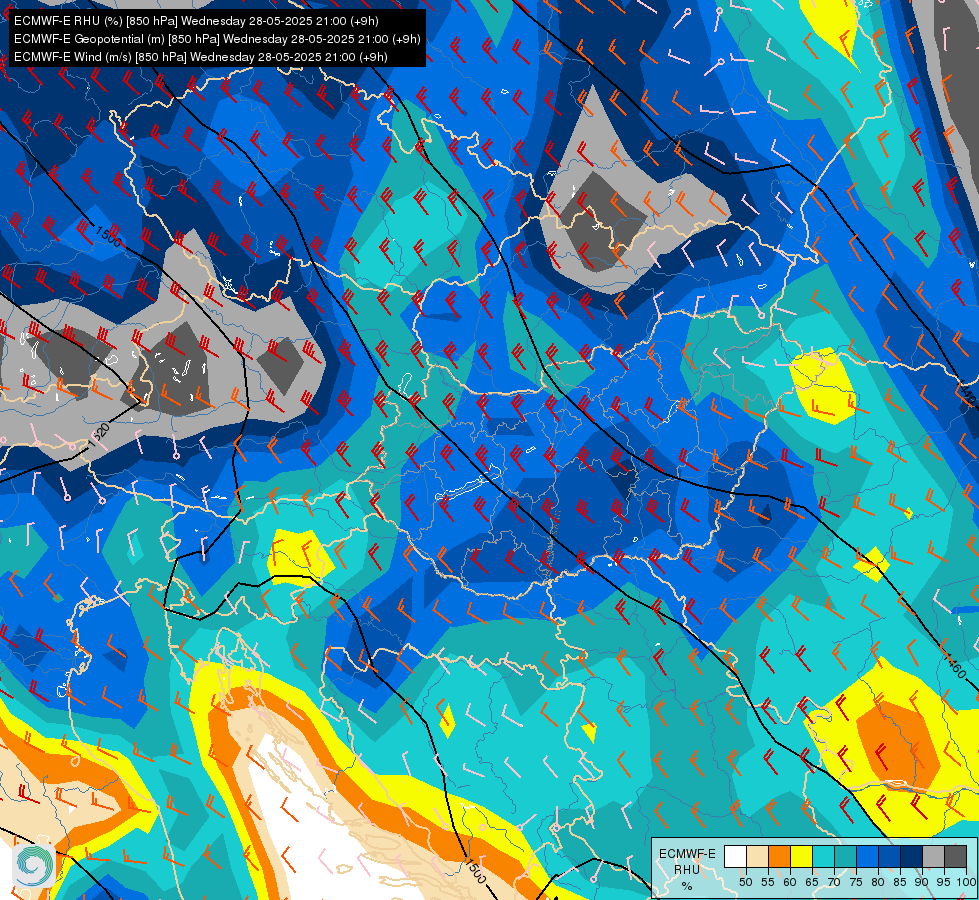Click the Geopotential (m) title line
This screenshot has width=979, height=900.
217,39
